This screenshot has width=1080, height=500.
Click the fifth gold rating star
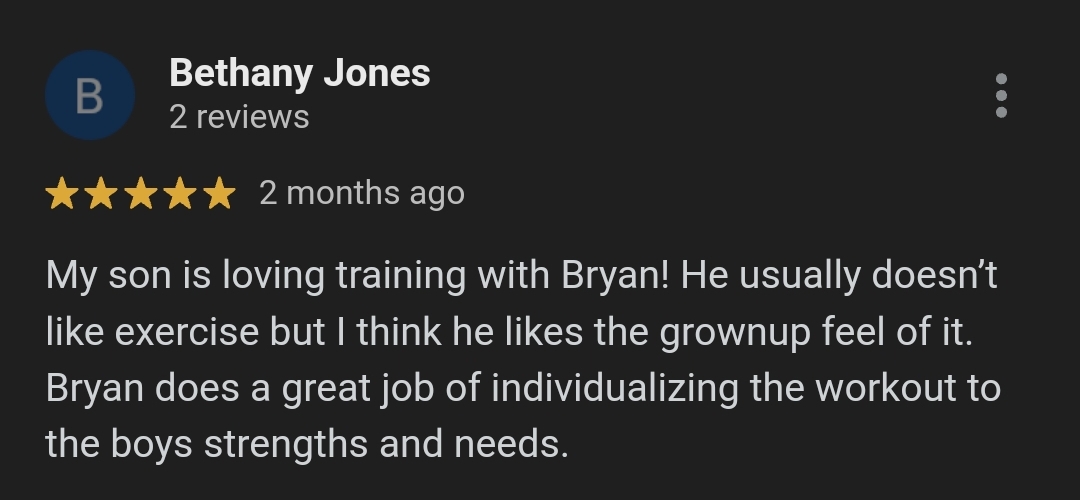click(x=218, y=193)
